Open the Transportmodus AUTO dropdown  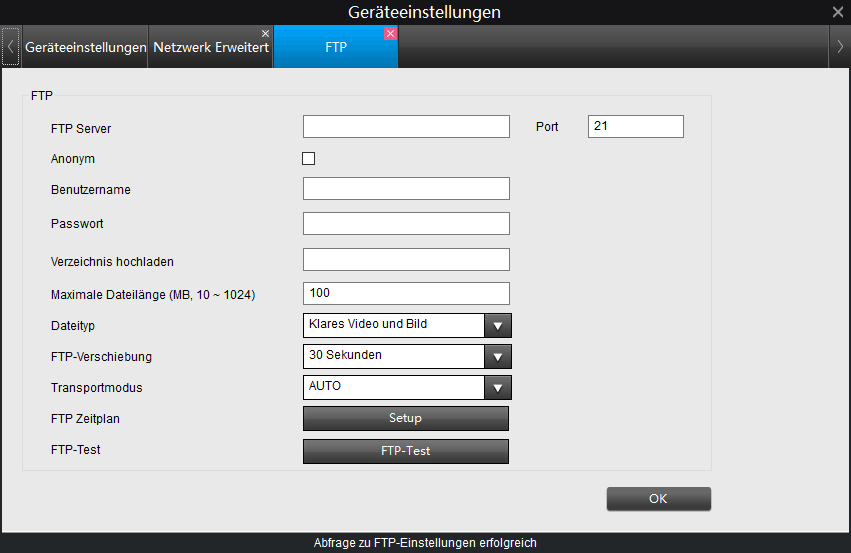[497, 387]
